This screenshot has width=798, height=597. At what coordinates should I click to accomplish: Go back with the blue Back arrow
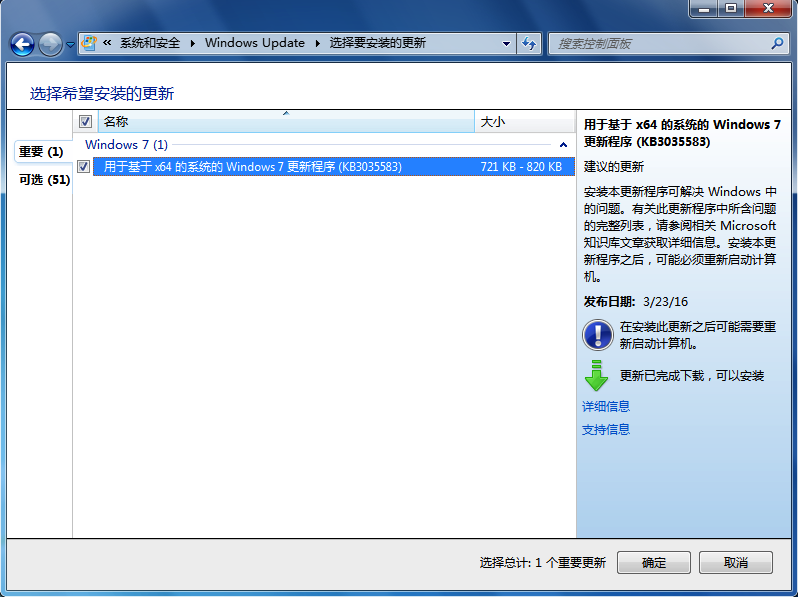[x=22, y=44]
